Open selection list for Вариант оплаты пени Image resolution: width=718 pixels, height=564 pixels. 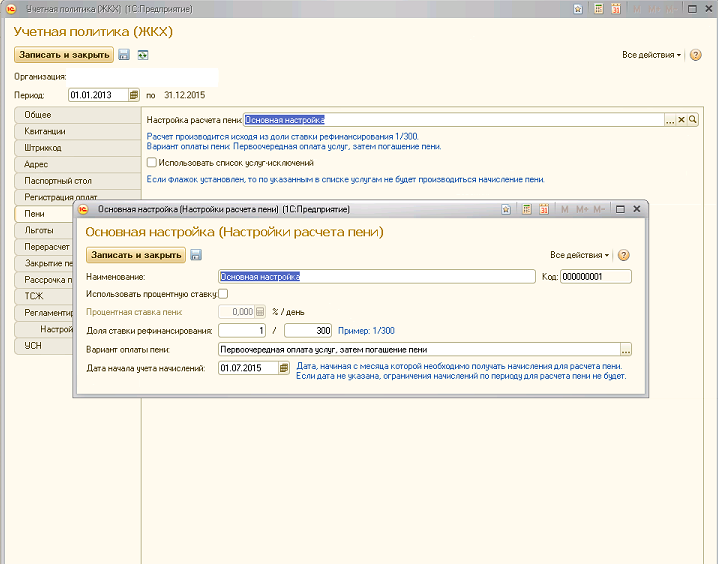(x=626, y=349)
